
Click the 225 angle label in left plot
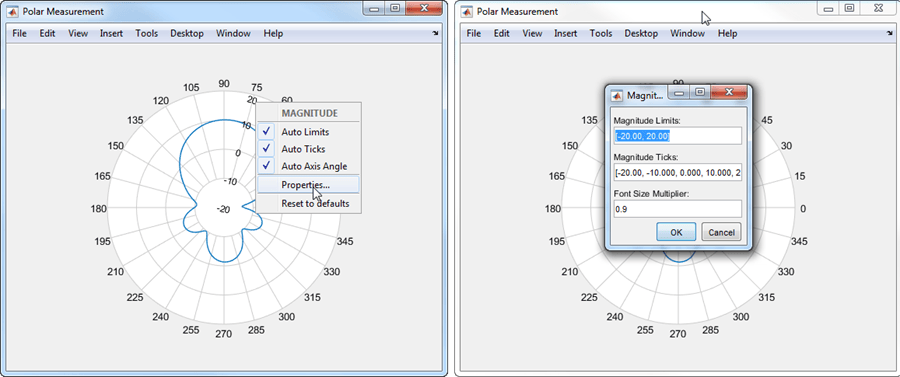[135, 297]
